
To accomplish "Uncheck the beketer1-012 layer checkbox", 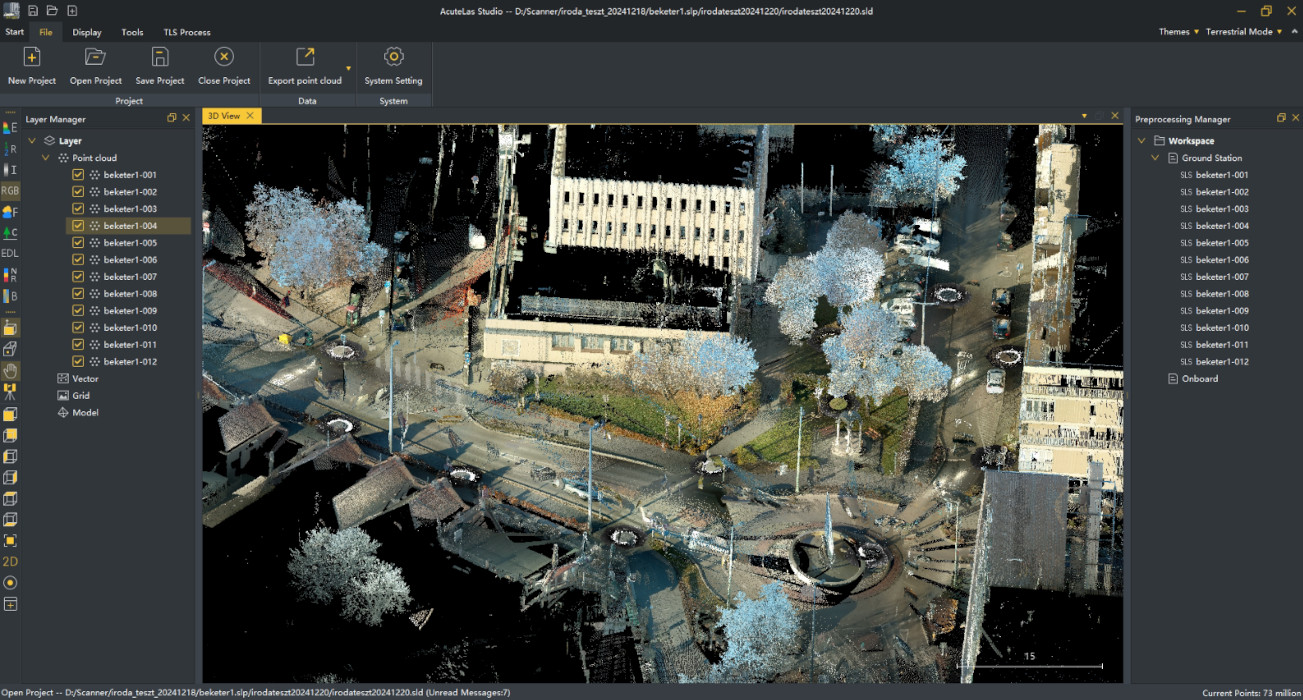I will click(x=78, y=362).
